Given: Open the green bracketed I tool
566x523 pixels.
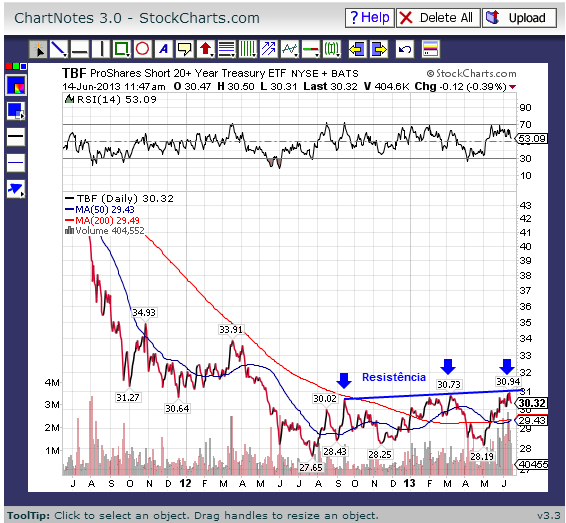Looking at the screenshot, I should (x=331, y=49).
